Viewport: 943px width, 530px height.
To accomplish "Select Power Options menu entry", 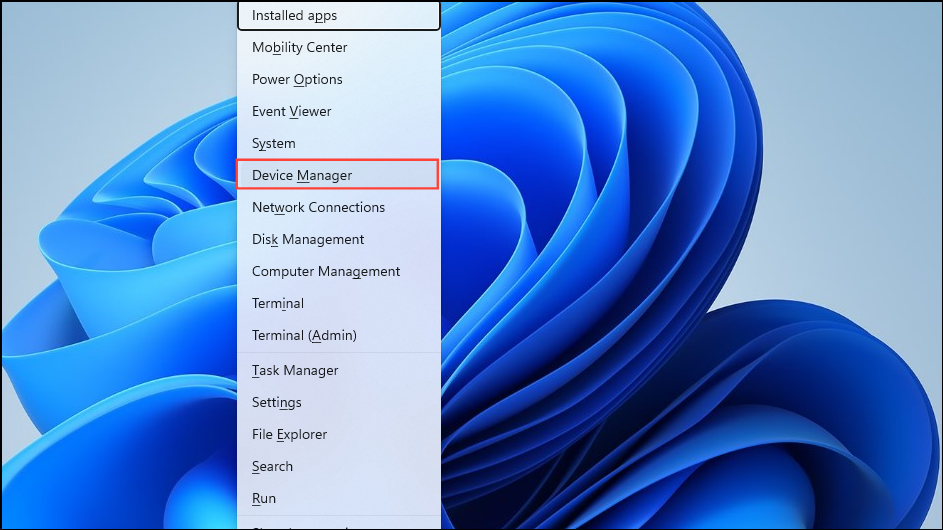I will [339, 79].
